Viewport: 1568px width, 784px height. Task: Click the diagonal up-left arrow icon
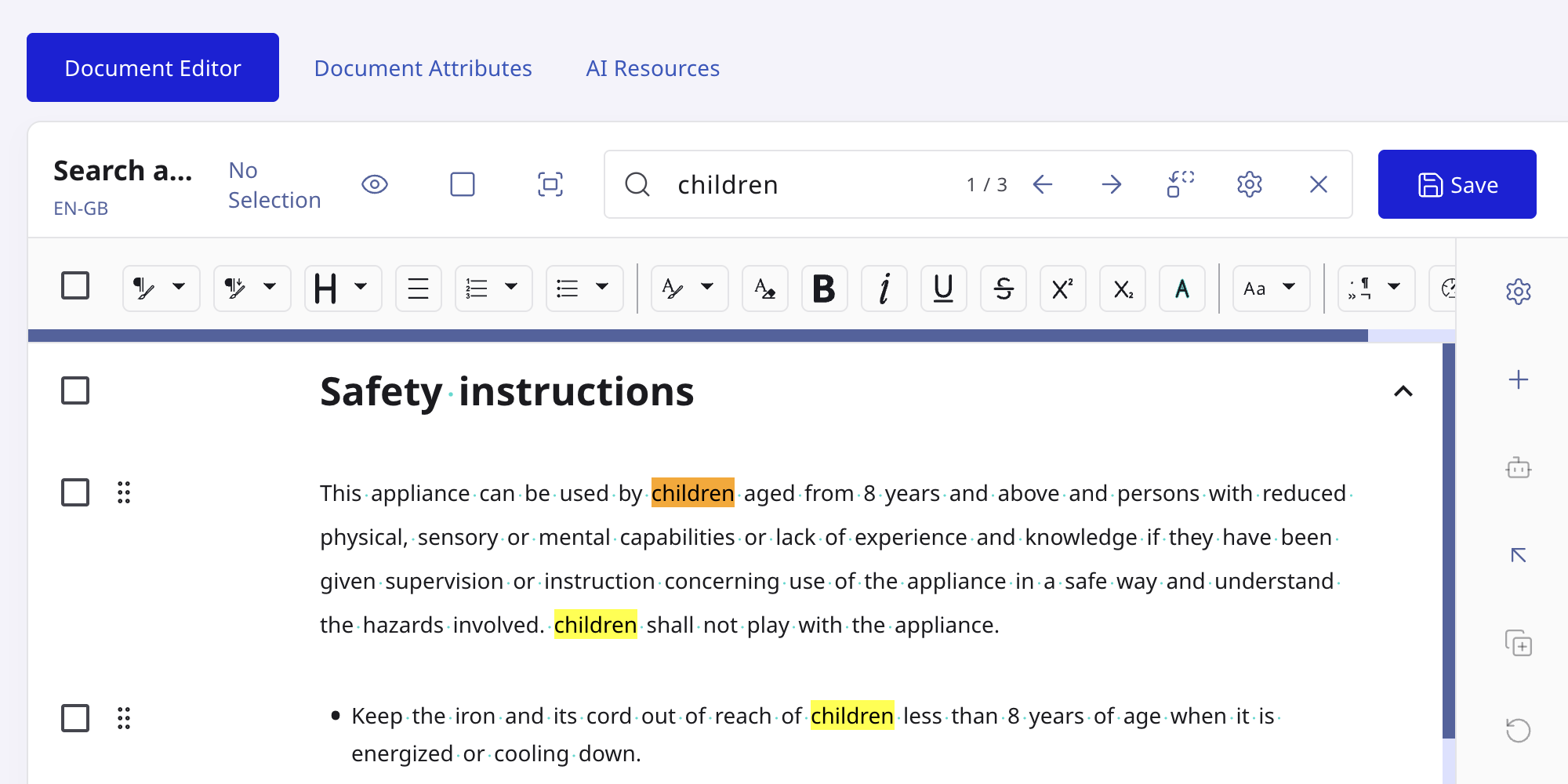[x=1519, y=555]
